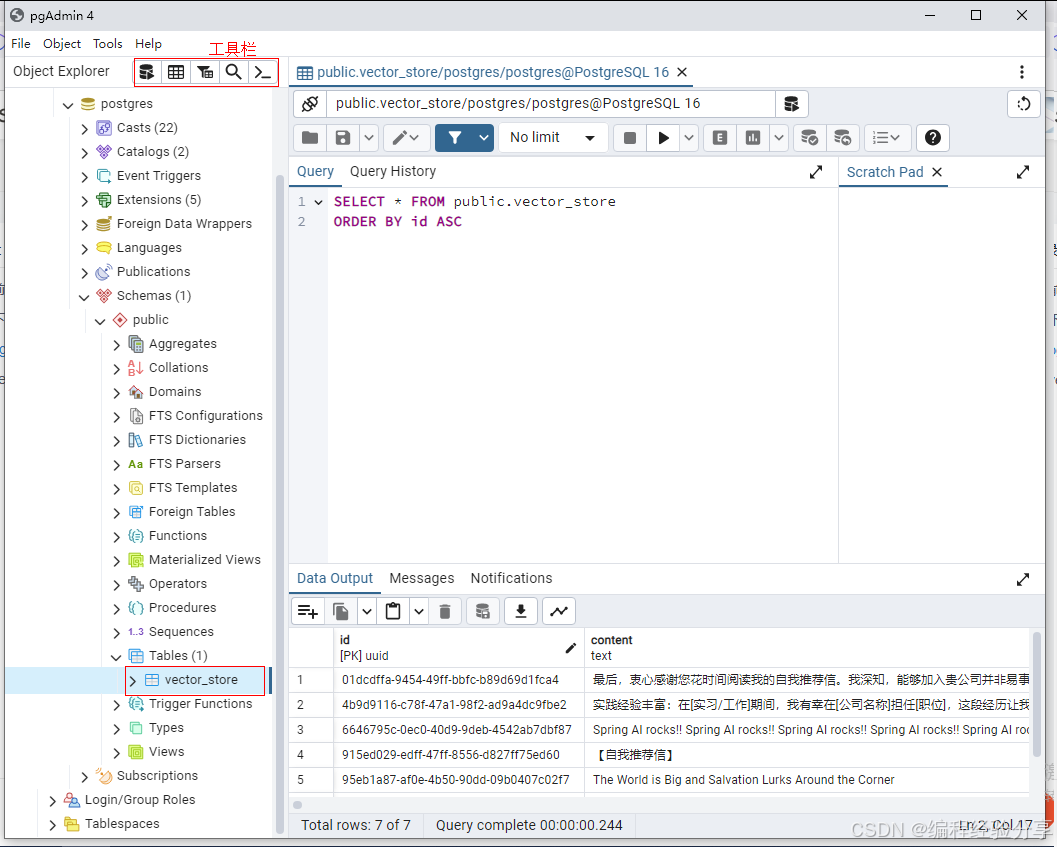Screen dimensions: 1057x847
Task: Expand the Functions tree node
Action: coord(117,536)
